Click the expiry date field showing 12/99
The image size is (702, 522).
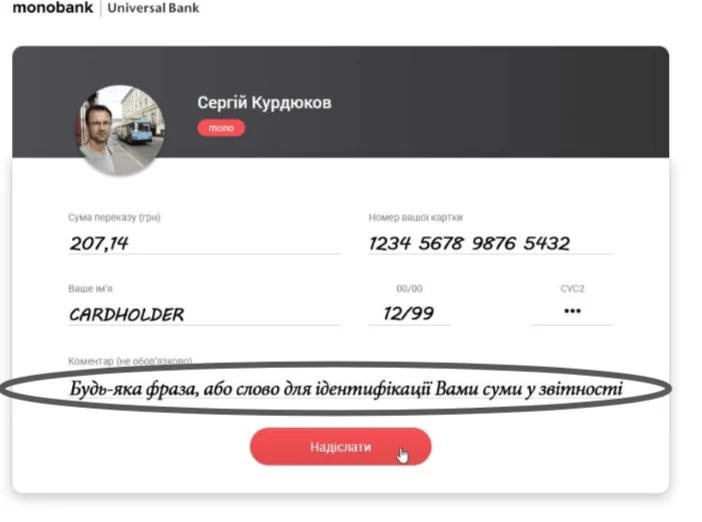(409, 313)
